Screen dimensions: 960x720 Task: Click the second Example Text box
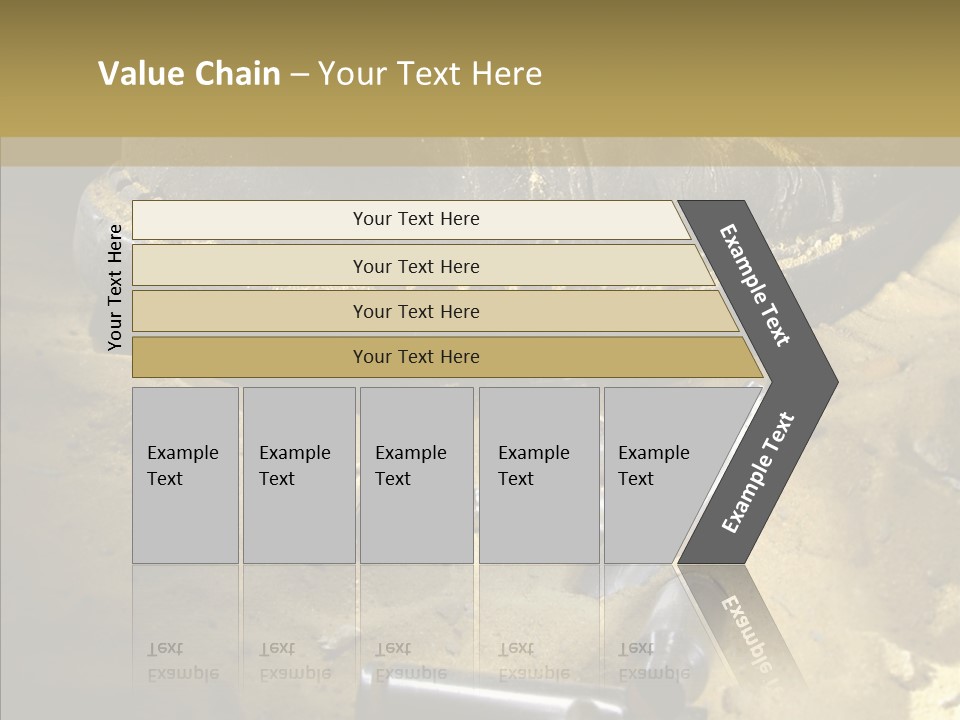[x=298, y=475]
